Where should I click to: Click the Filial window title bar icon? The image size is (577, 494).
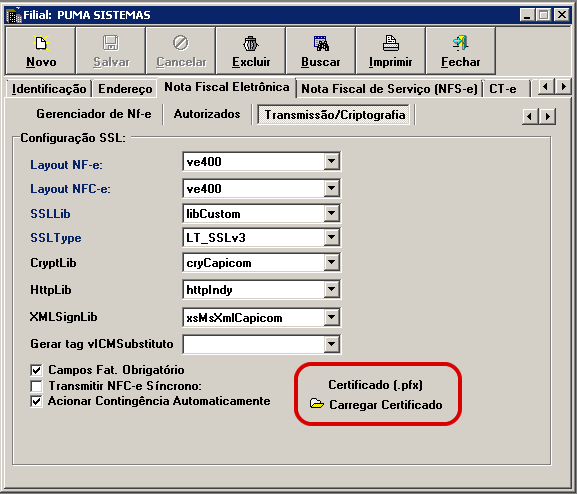click(14, 15)
